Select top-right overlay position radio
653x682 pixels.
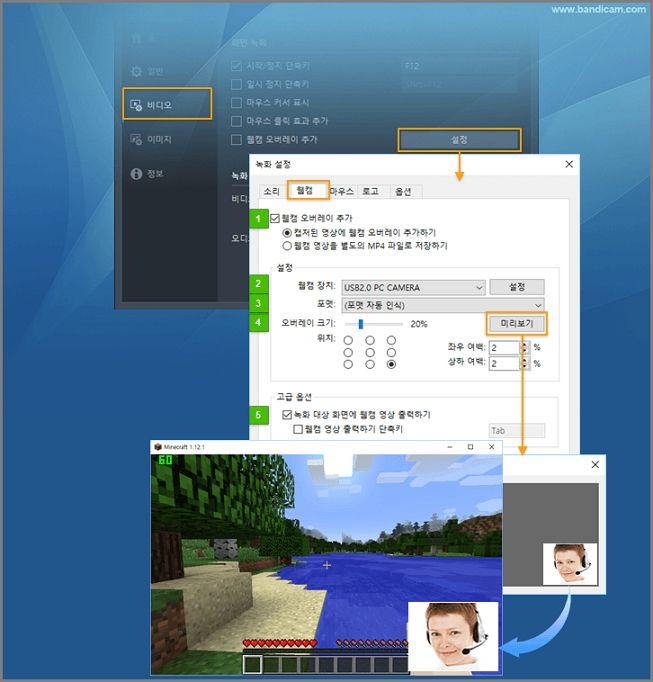tap(392, 340)
